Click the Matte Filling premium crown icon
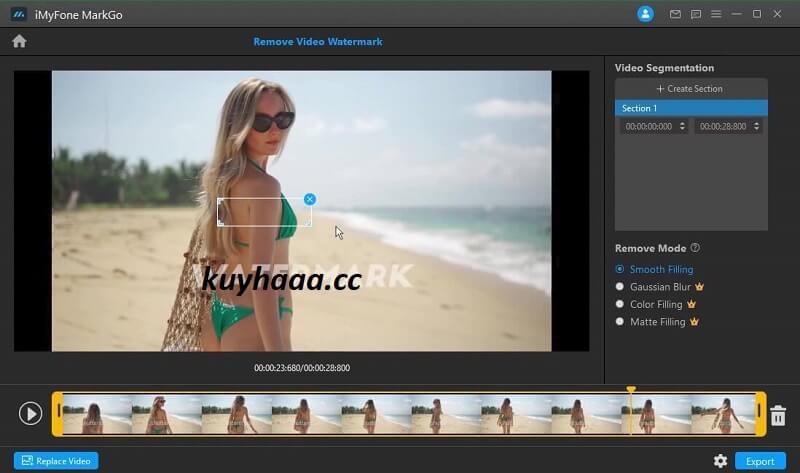The width and height of the screenshot is (800, 473). 694,321
